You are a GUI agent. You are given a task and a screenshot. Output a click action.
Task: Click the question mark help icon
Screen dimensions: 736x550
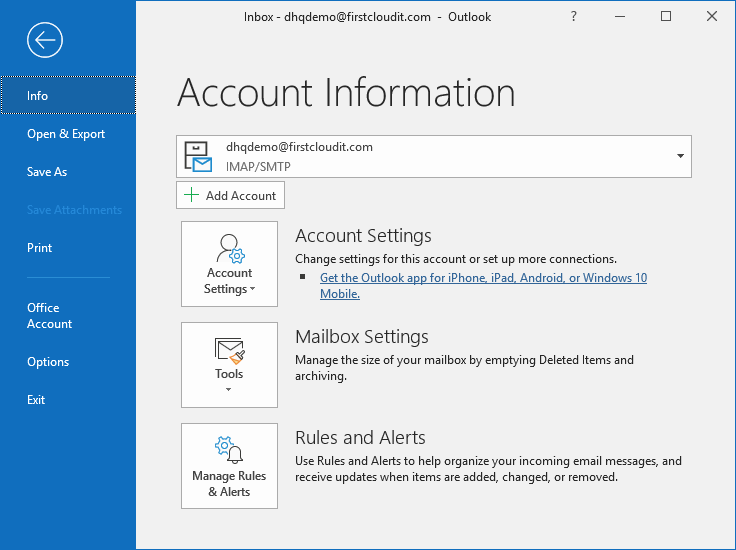[574, 16]
